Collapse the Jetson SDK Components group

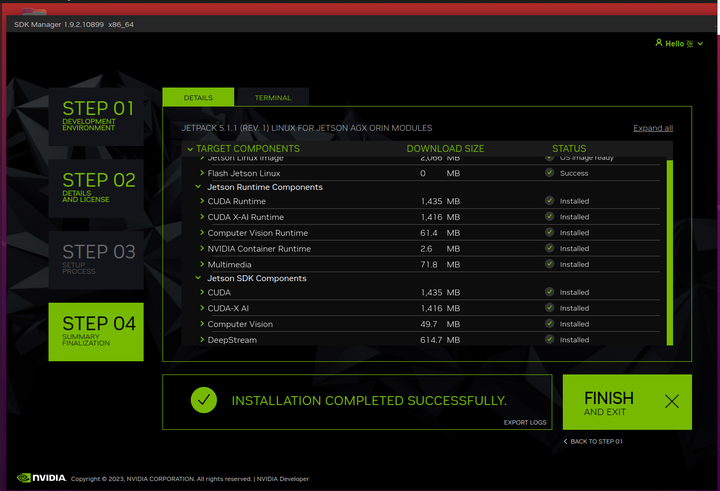[198, 278]
